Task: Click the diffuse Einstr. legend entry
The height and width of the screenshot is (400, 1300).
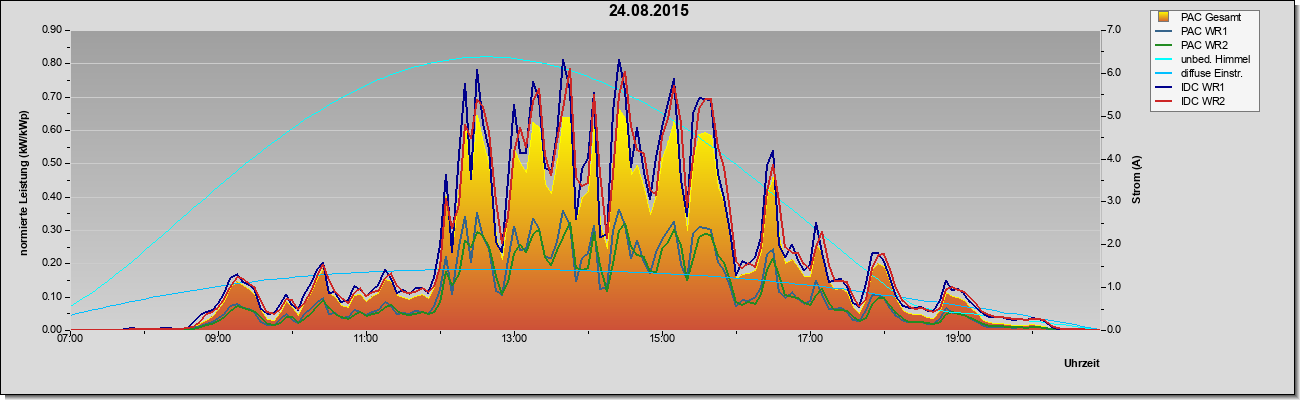Action: tap(1198, 73)
